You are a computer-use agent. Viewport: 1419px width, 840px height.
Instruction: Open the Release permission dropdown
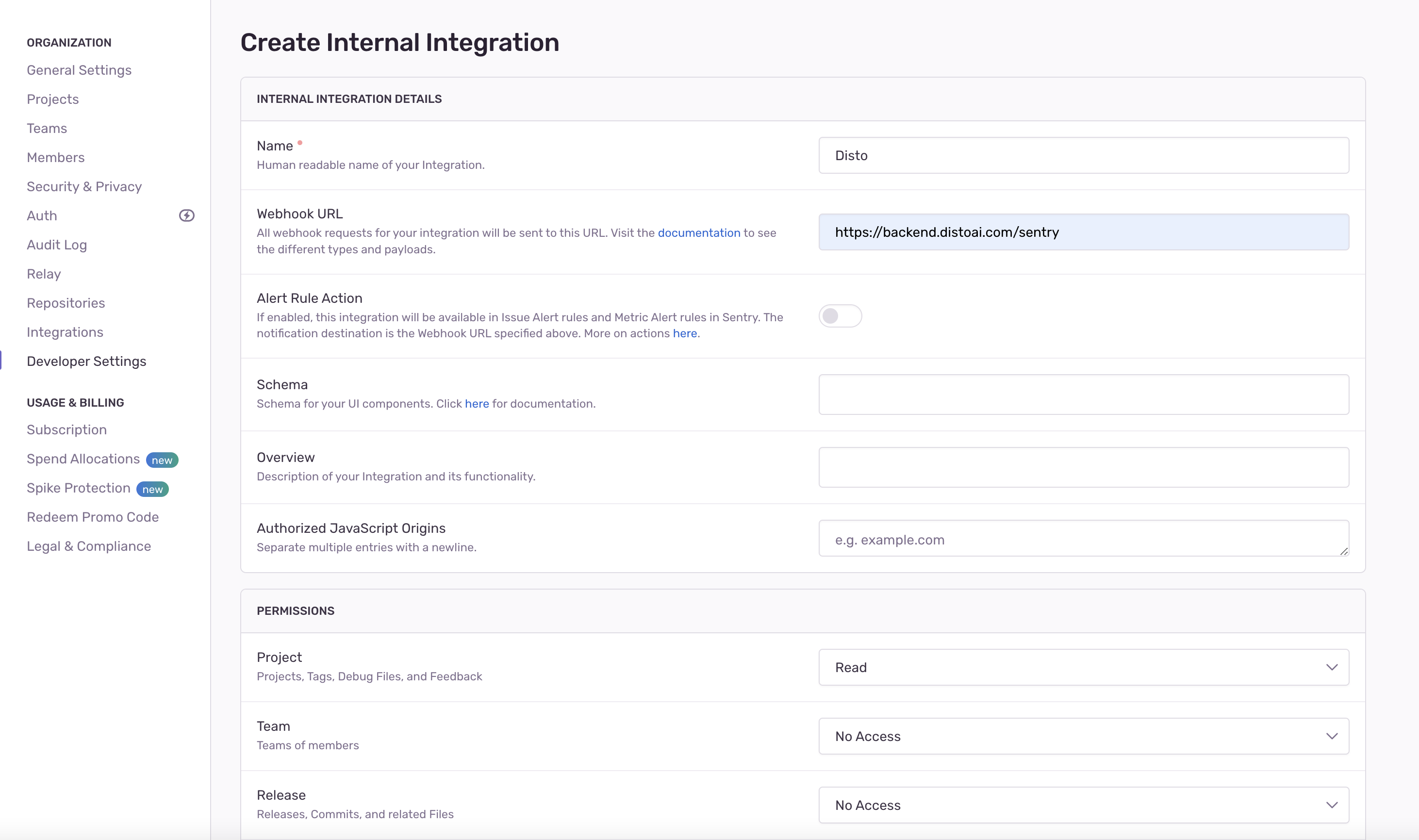1083,805
